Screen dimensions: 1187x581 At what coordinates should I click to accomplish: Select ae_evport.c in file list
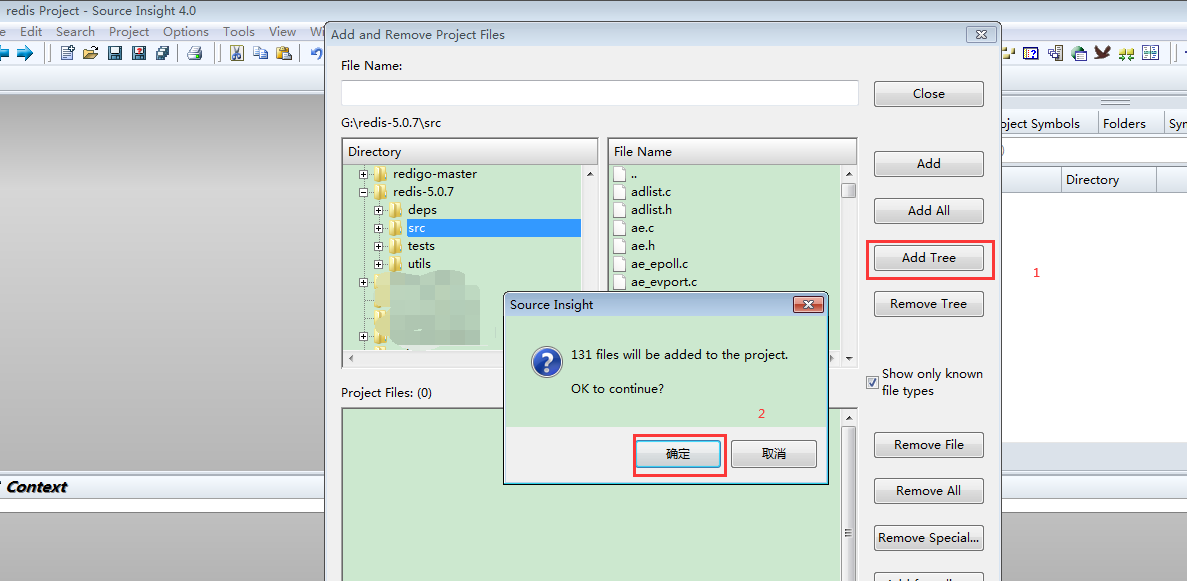coord(664,283)
